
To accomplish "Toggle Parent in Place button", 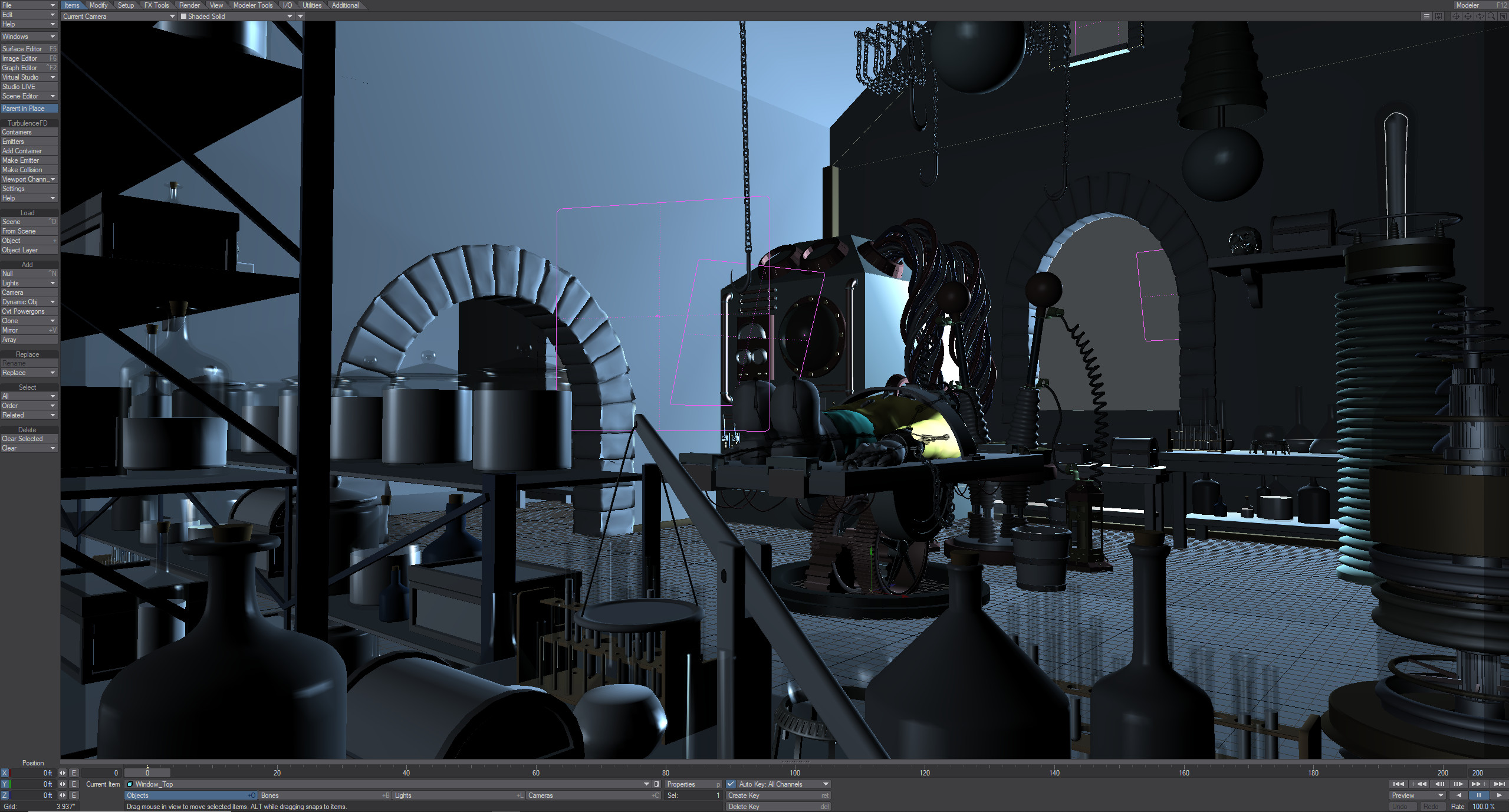I will tap(29, 109).
